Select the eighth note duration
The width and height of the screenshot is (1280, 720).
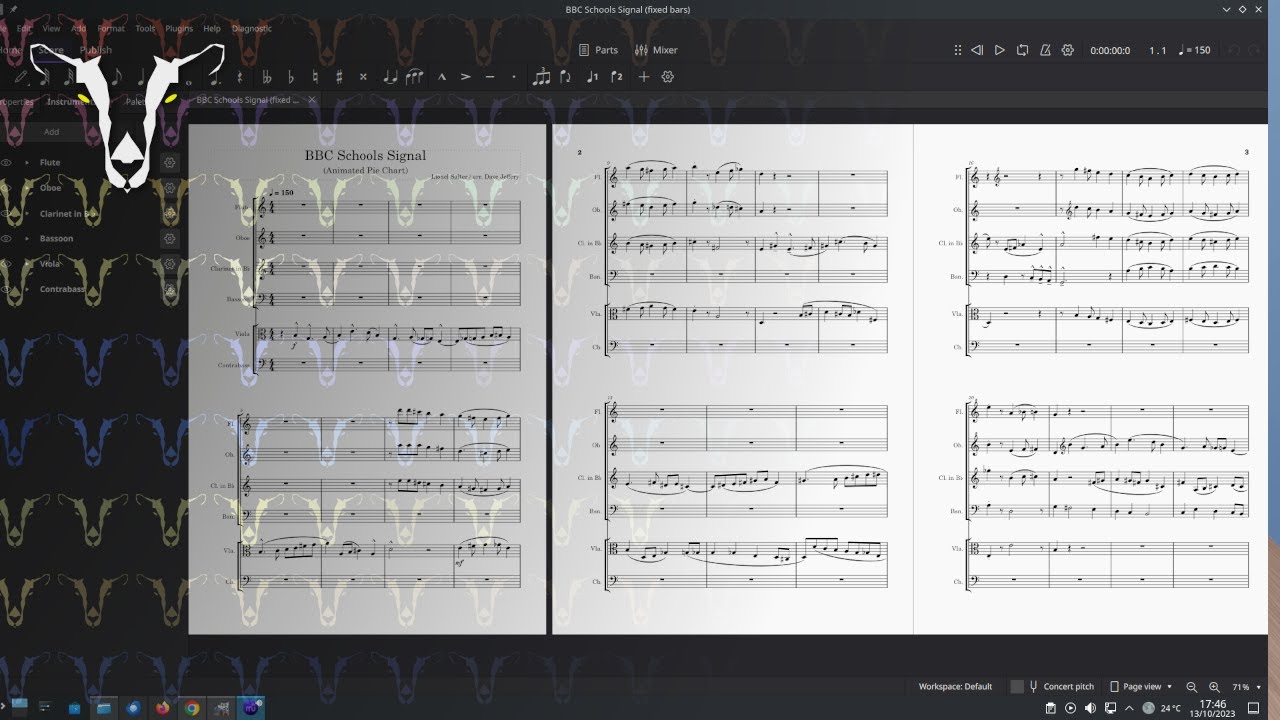(x=117, y=77)
